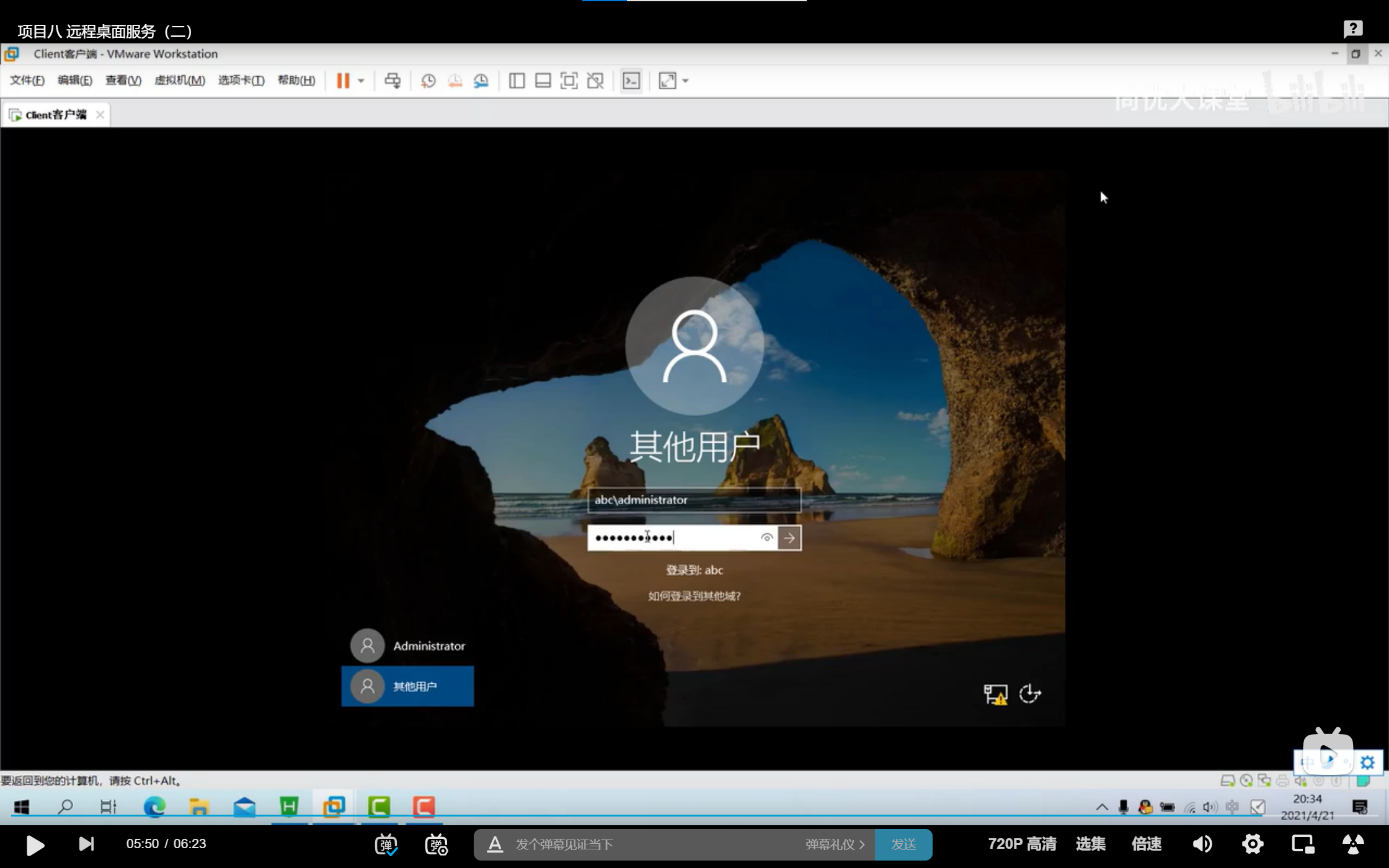This screenshot has width=1389, height=868.
Task: Reveal password with the eye icon
Action: click(766, 538)
